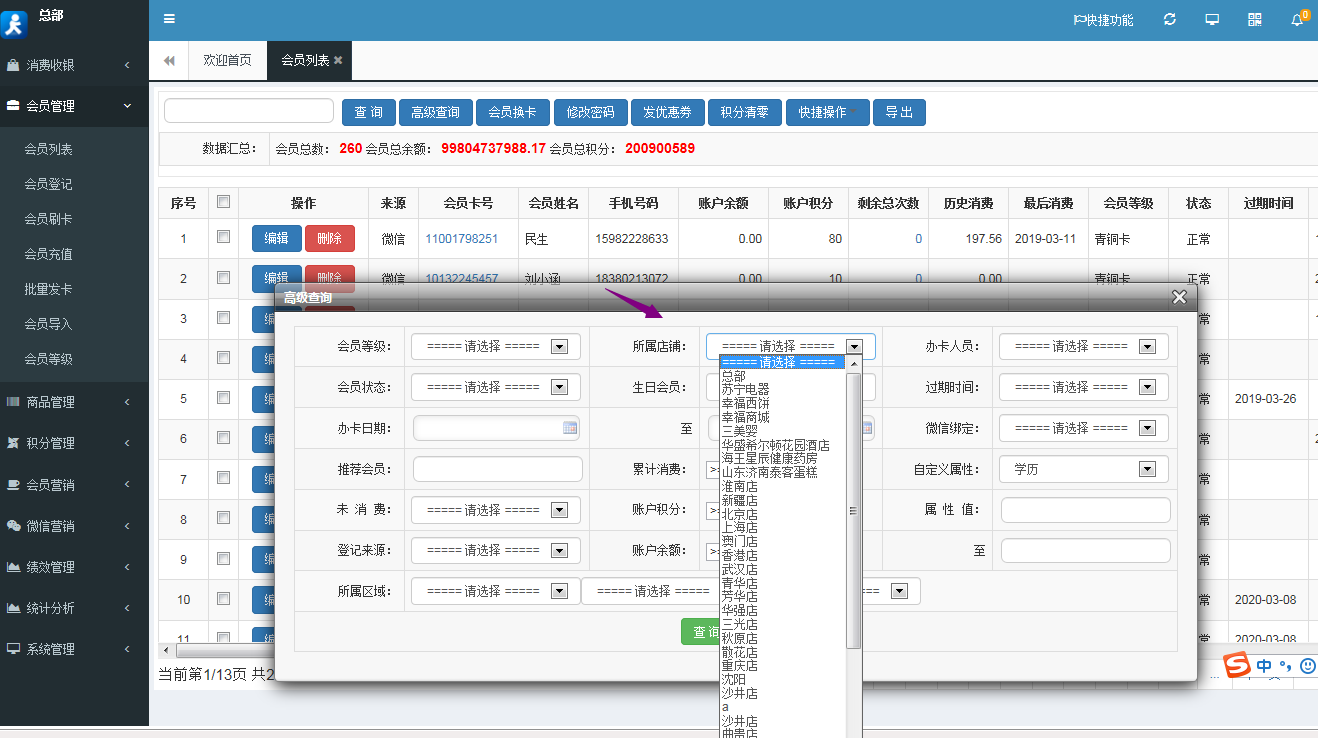Open the notification bell icon

tap(1297, 19)
